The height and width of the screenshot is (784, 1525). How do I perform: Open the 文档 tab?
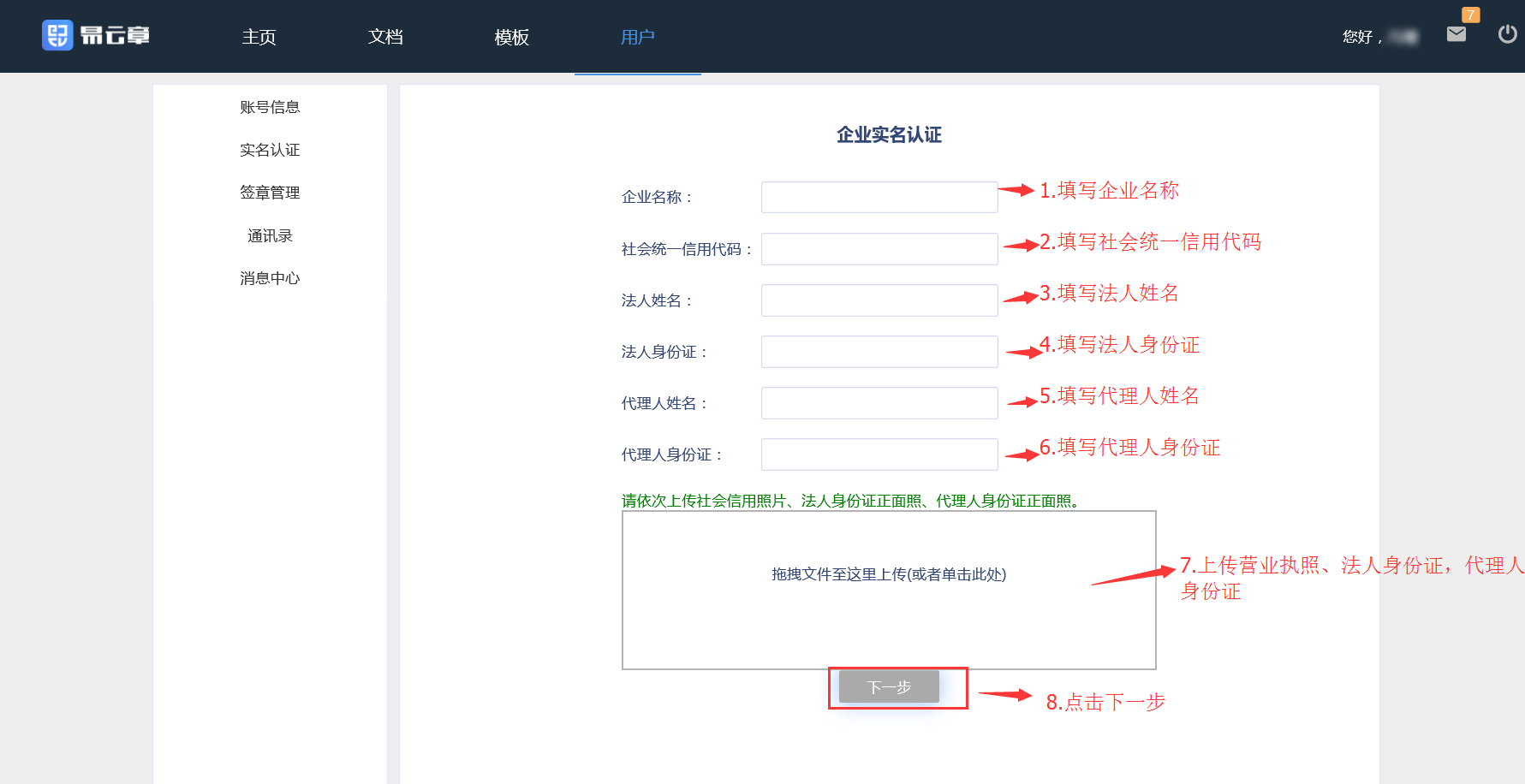pos(385,37)
